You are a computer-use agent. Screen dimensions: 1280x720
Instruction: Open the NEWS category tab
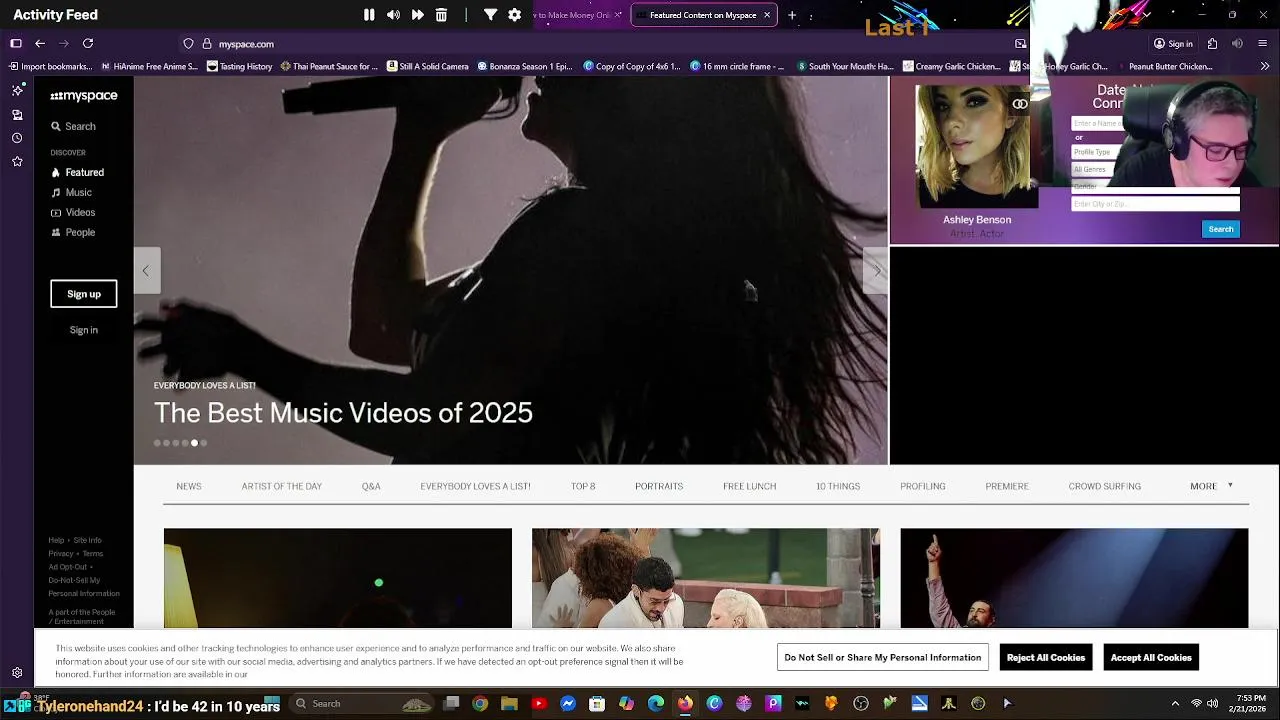189,486
